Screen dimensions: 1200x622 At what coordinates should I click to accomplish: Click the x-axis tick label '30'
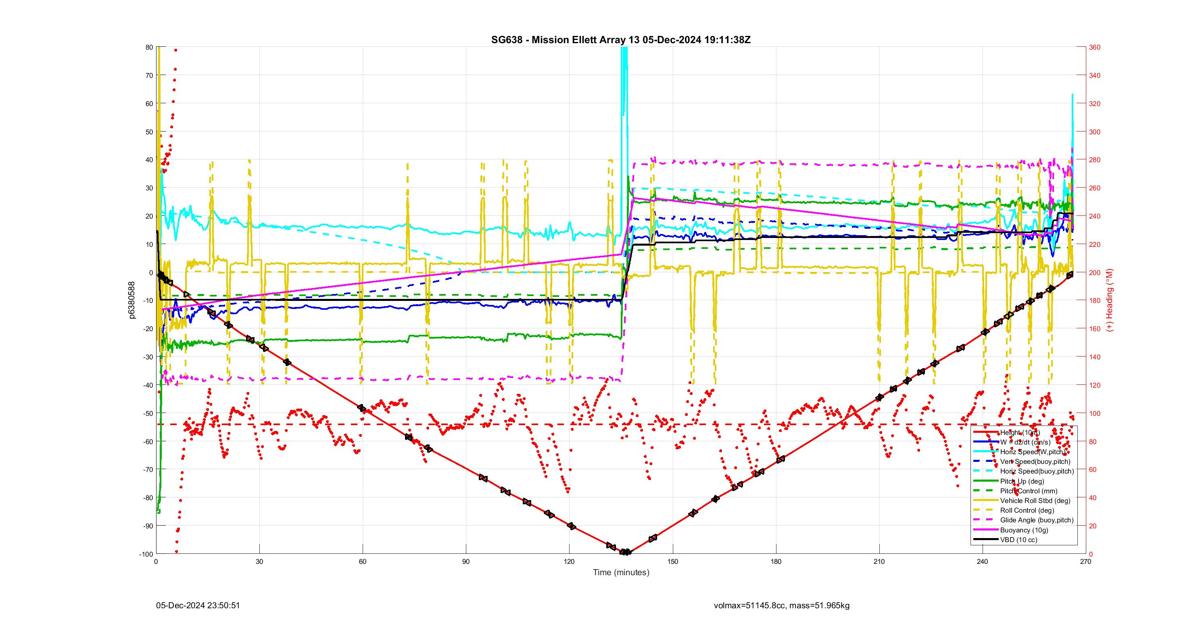point(259,562)
